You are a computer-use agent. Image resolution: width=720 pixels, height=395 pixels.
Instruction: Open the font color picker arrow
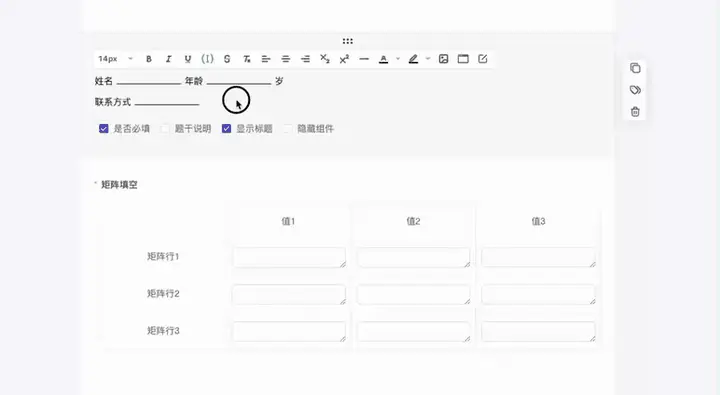tap(398, 59)
